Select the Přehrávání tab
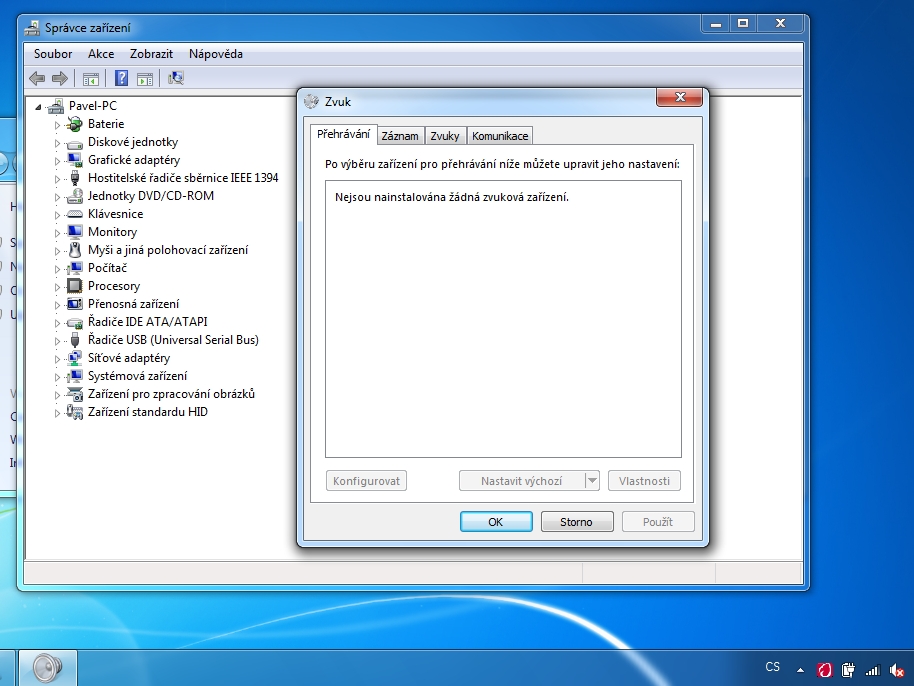 pyautogui.click(x=343, y=134)
